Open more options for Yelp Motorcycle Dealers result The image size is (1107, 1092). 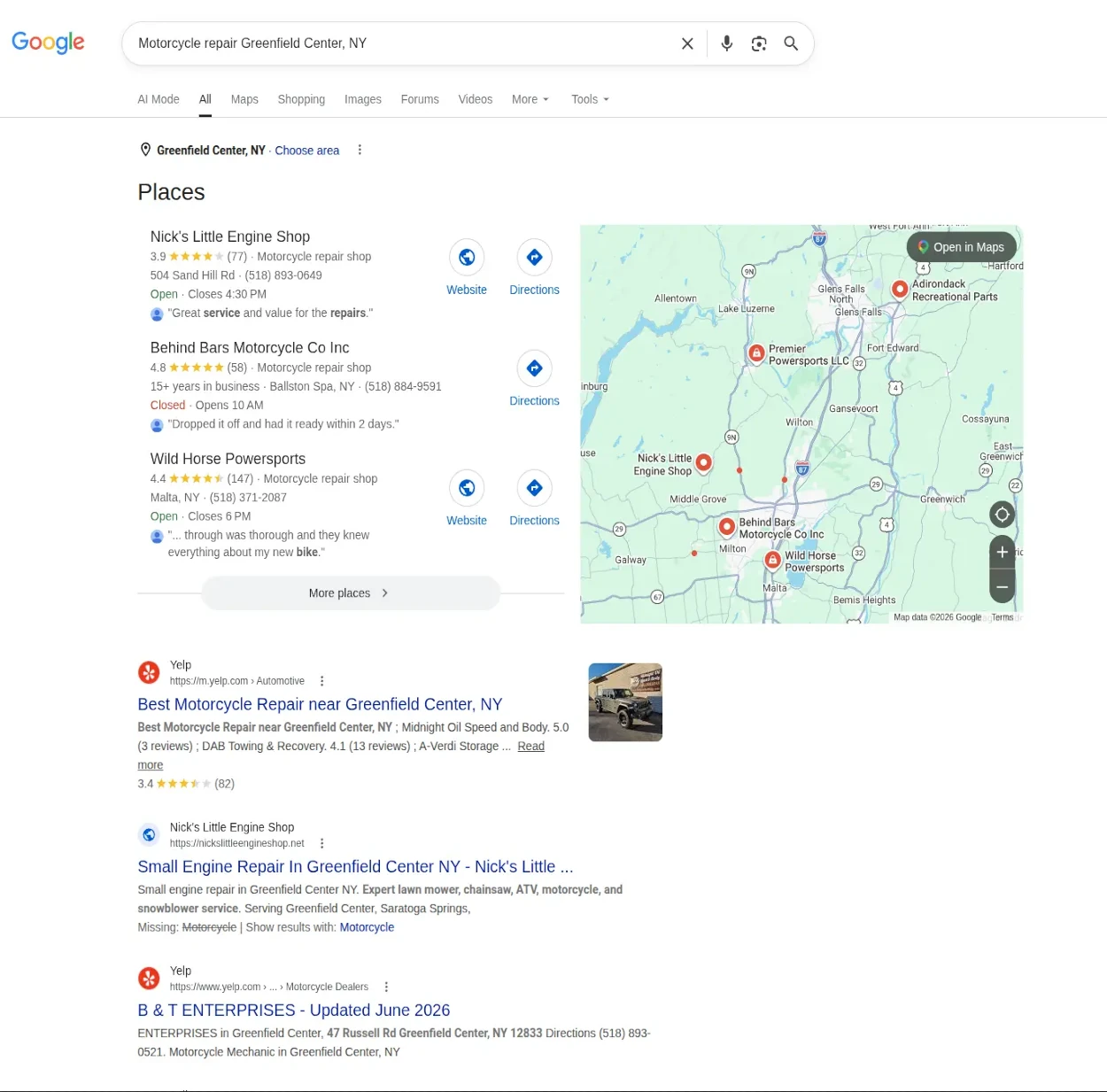[386, 987]
